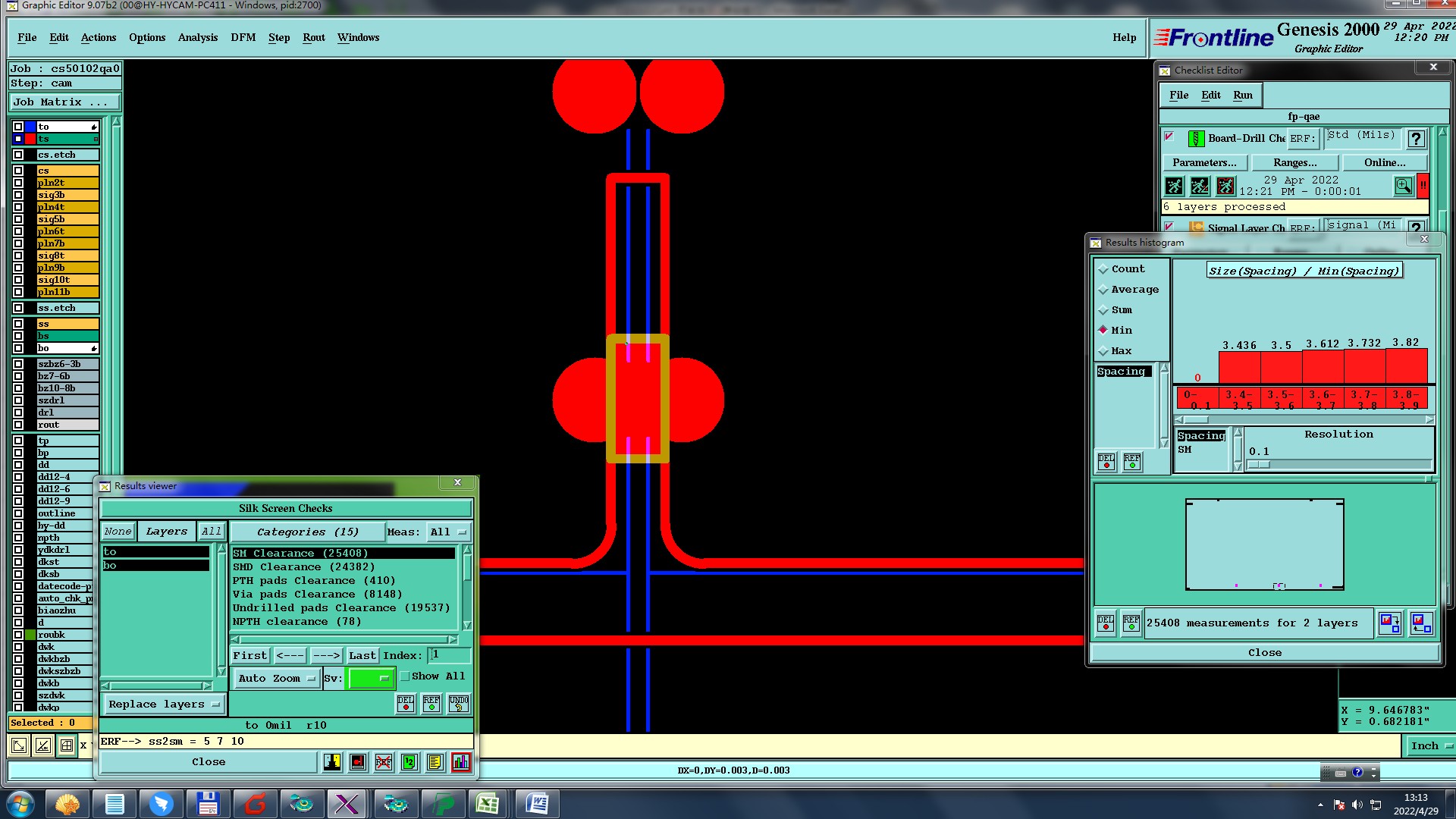Click the Parameters... button

pyautogui.click(x=1203, y=162)
